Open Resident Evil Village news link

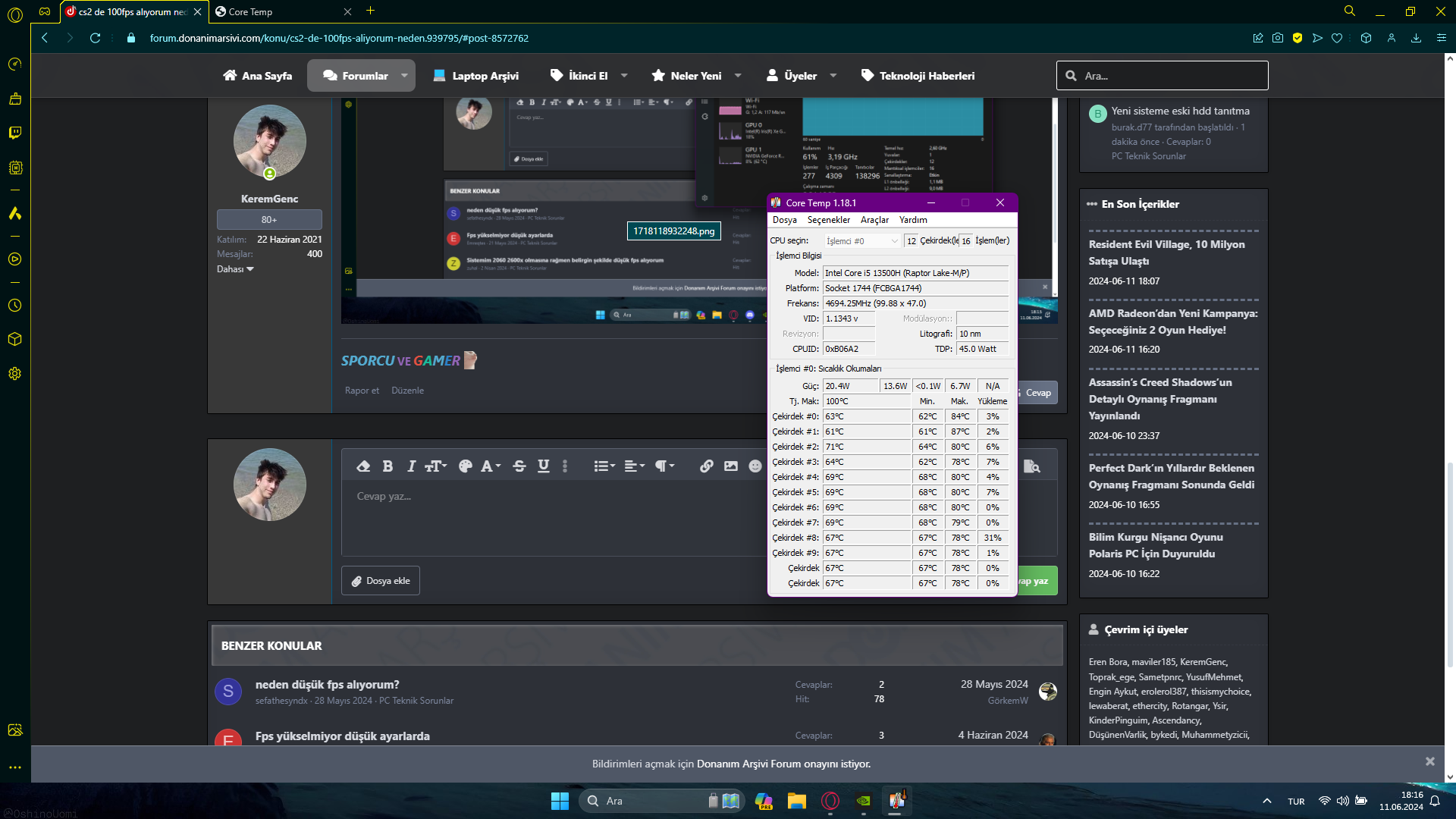1166,253
